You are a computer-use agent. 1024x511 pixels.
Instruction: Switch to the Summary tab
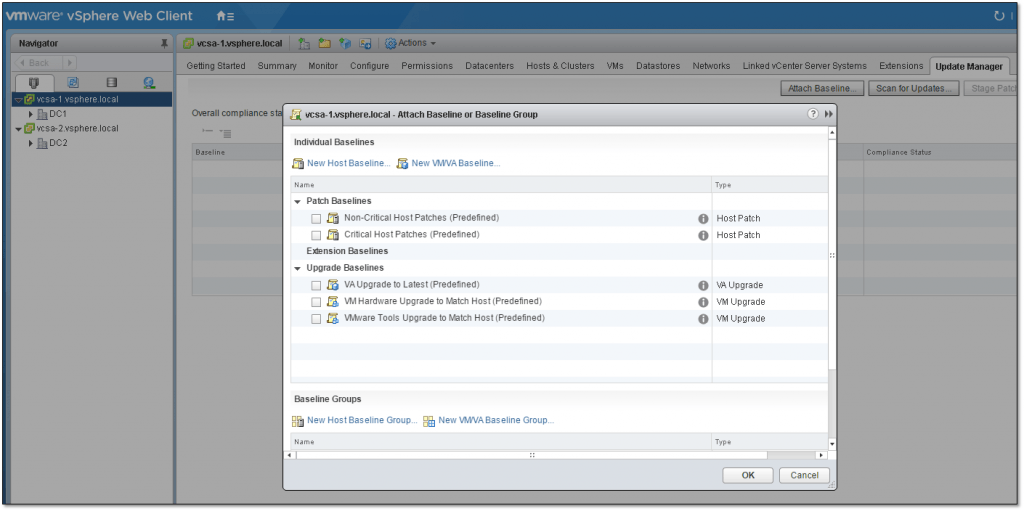277,66
